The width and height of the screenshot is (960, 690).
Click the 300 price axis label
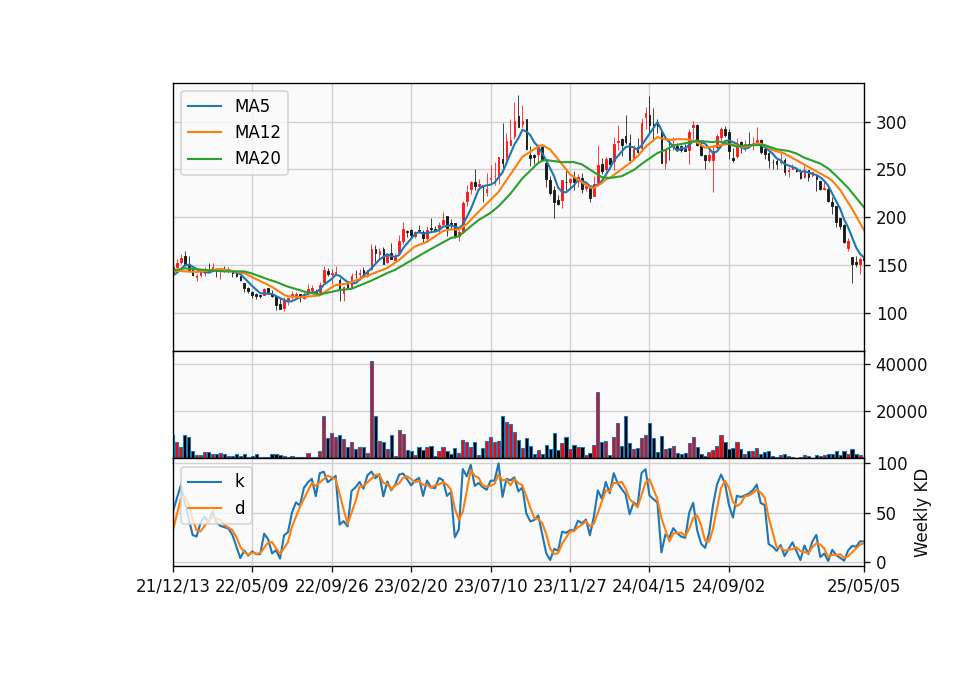[x=891, y=123]
